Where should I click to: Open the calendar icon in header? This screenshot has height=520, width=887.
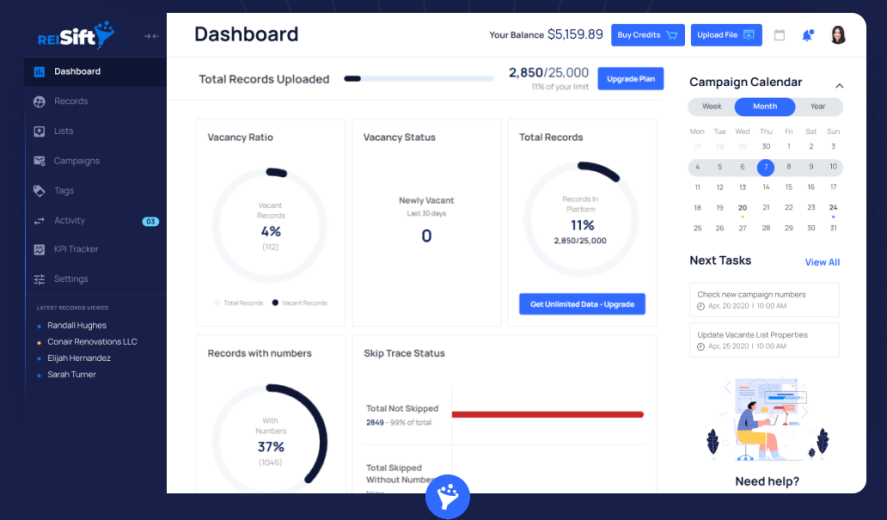(x=779, y=35)
